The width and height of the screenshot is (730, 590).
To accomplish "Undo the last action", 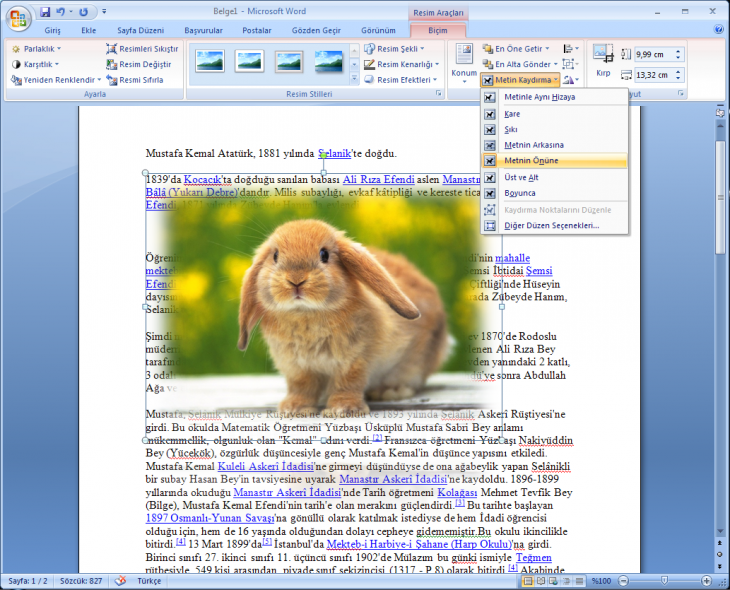I will (x=61, y=12).
